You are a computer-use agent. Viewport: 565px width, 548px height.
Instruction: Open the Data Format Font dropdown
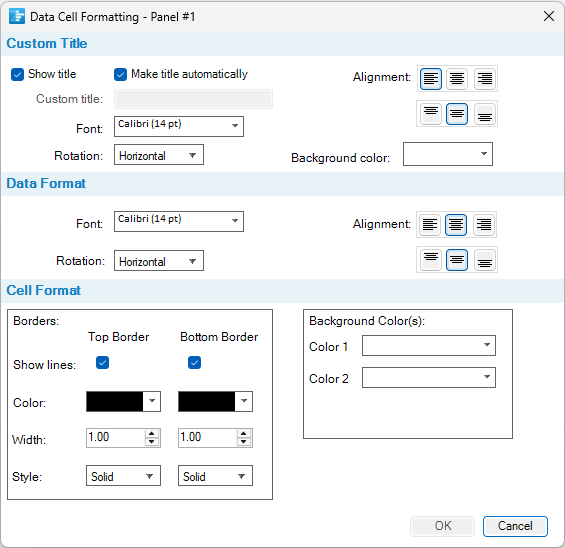[179, 221]
